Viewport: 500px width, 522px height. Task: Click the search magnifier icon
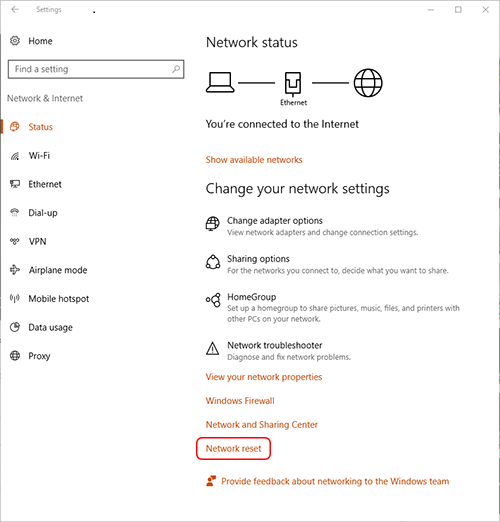click(176, 69)
